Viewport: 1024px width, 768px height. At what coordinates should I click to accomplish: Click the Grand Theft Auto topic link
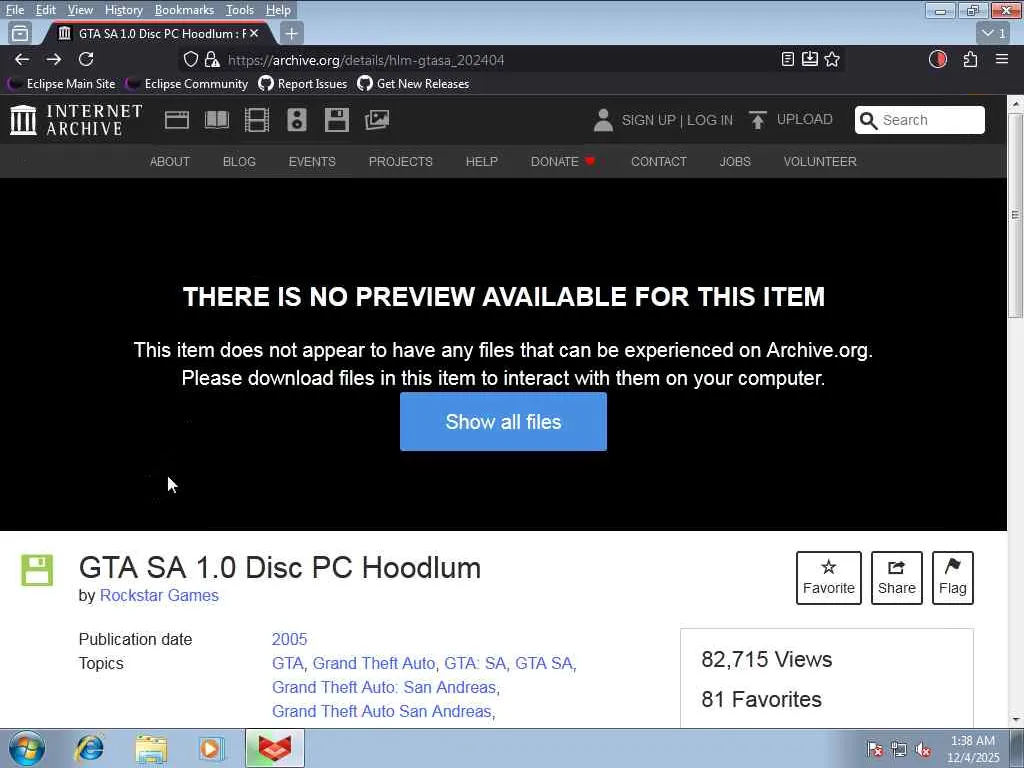[374, 663]
